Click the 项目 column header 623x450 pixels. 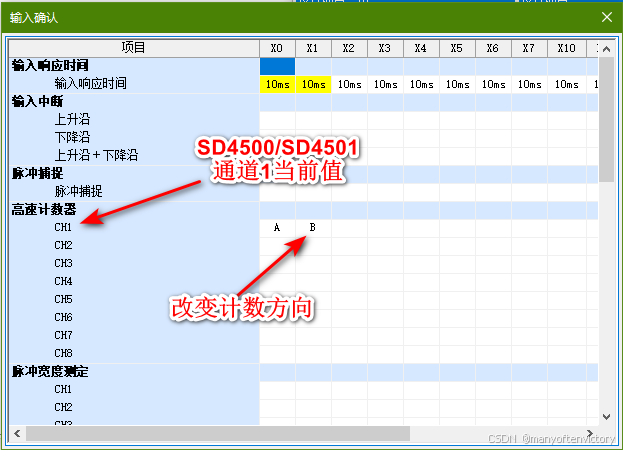134,48
